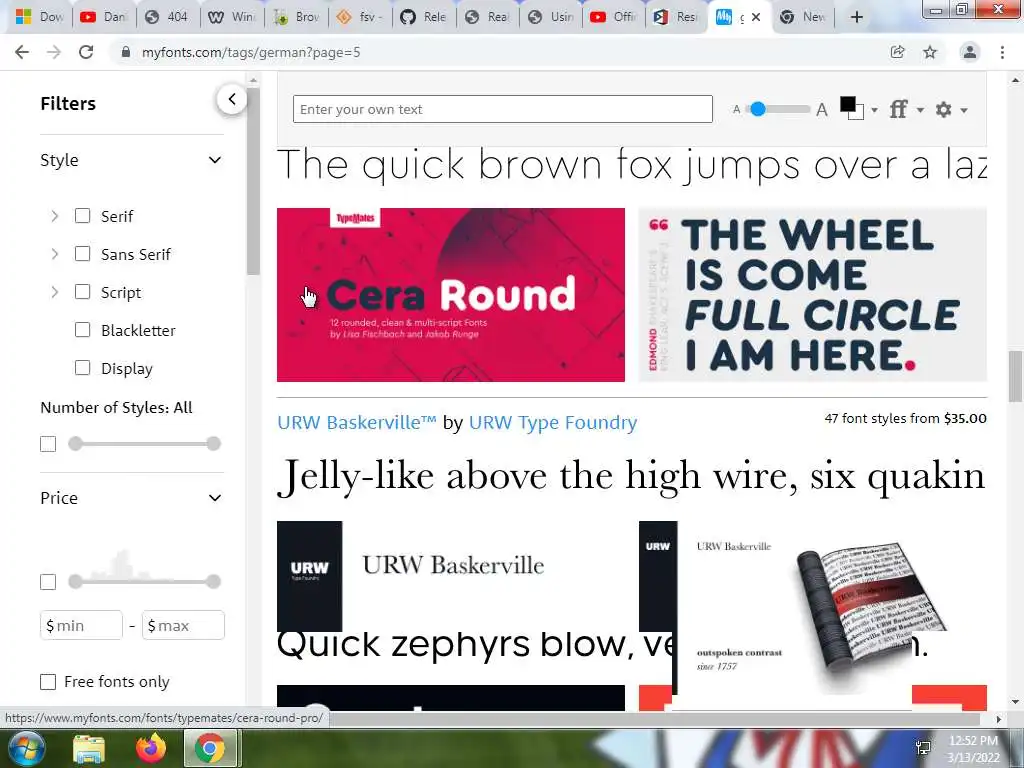Collapse the Price filter section chevron
This screenshot has width=1024, height=768.
(x=214, y=498)
